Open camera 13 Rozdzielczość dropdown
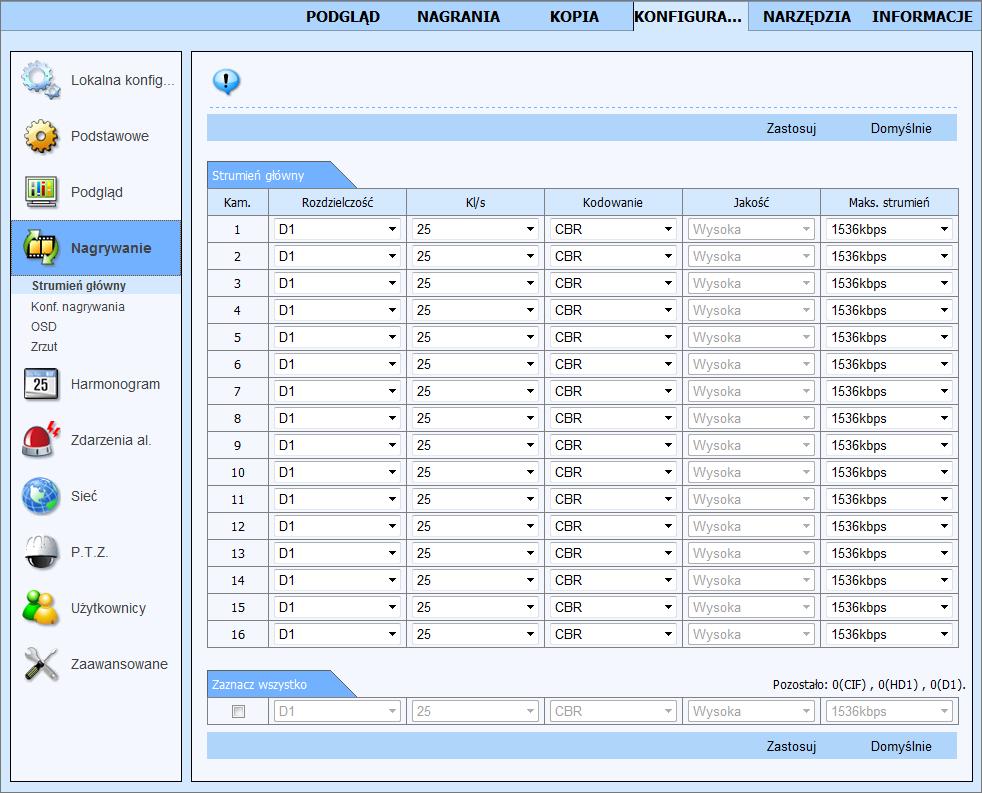982x793 pixels. [338, 553]
